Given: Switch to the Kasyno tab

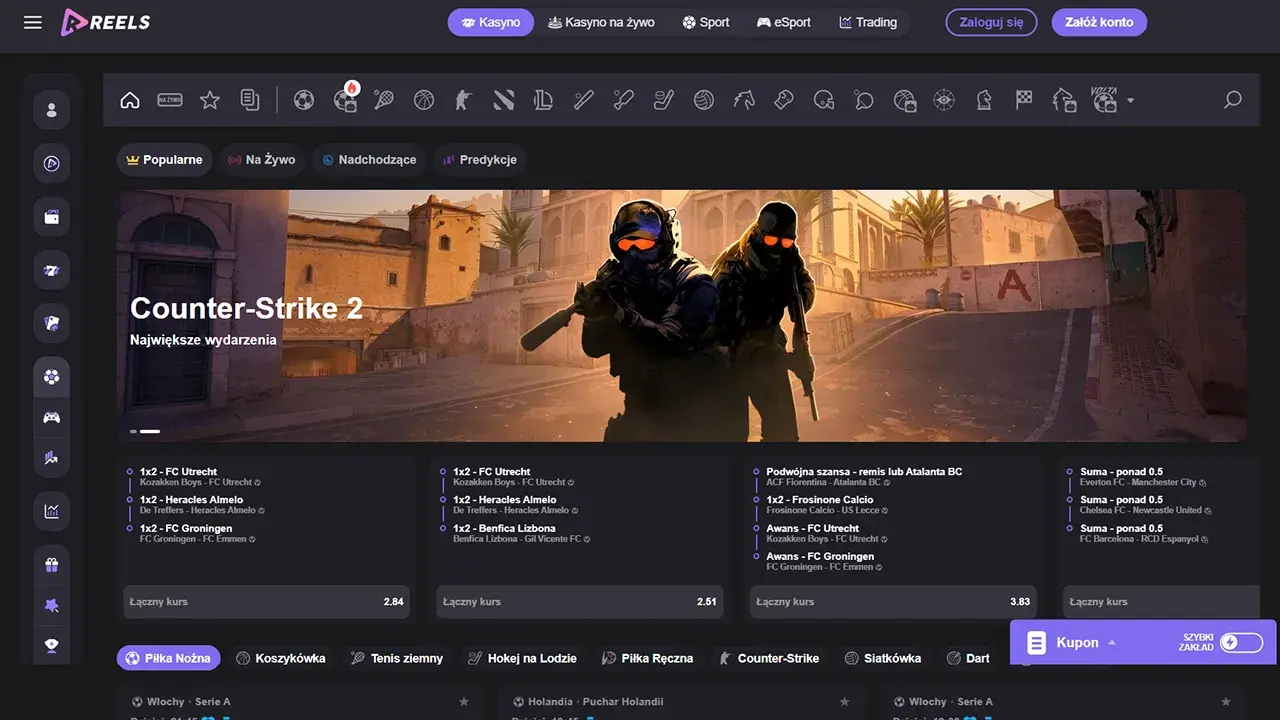Looking at the screenshot, I should pyautogui.click(x=491, y=22).
